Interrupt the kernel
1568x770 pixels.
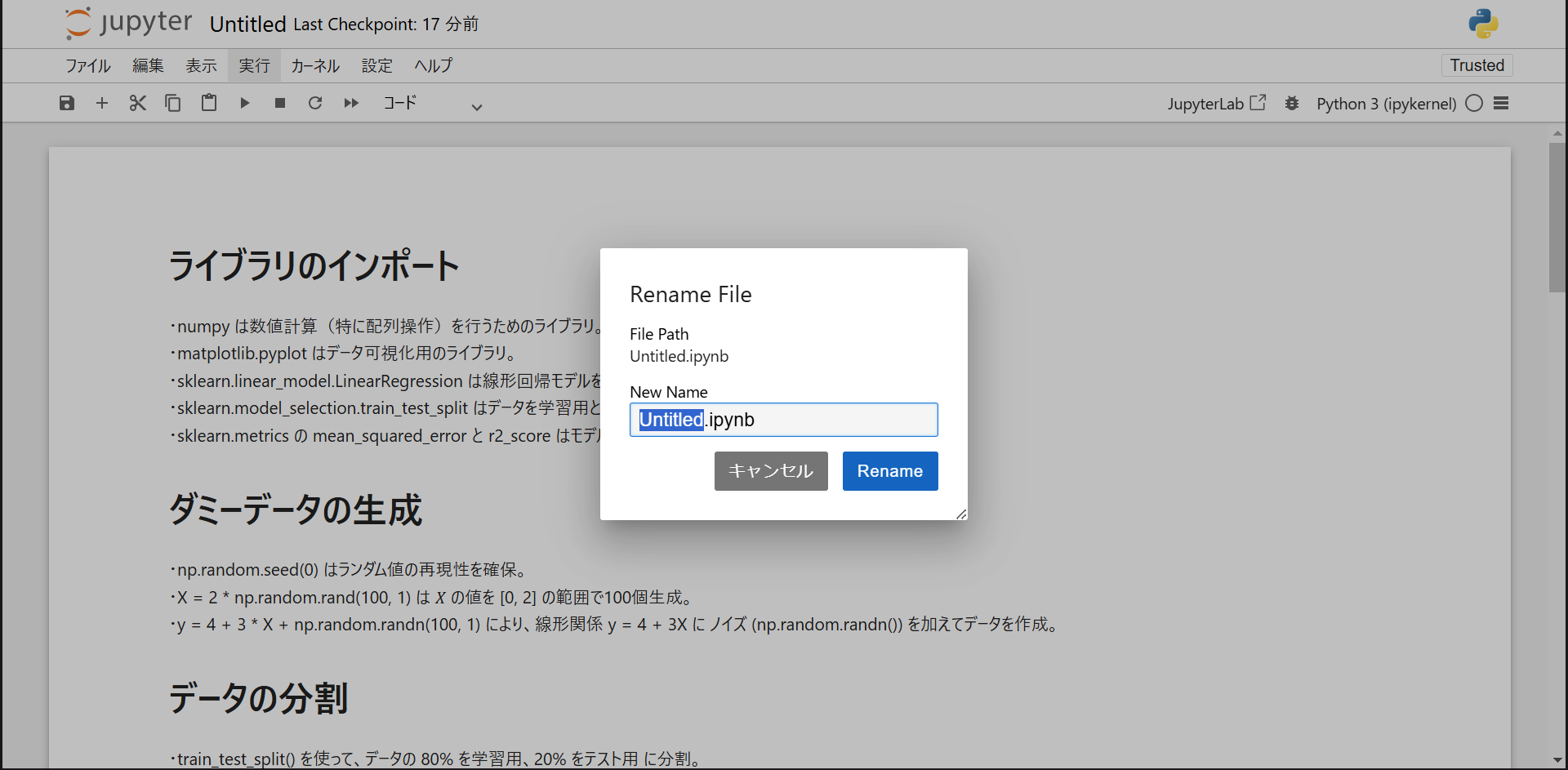click(279, 103)
